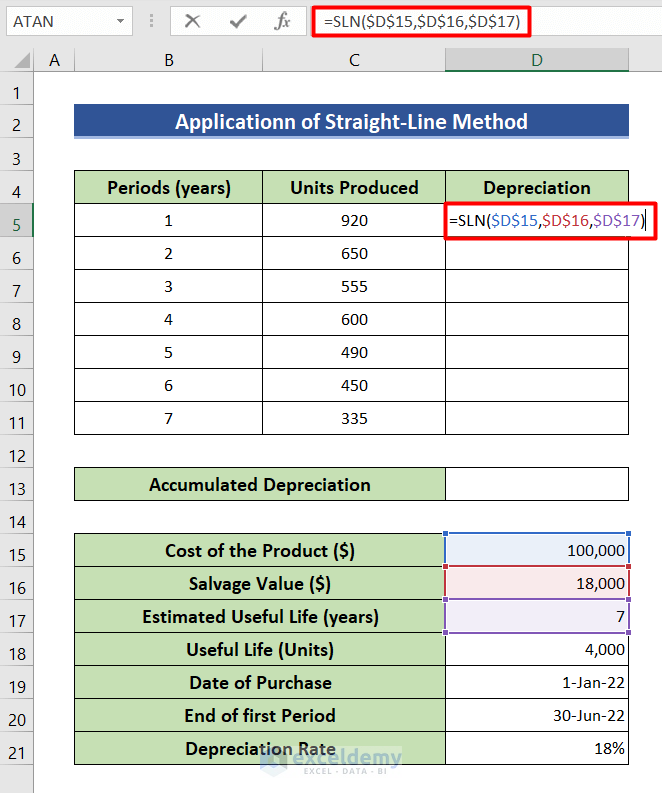Viewport: 662px width, 793px height.
Task: Select the depreciation rate 18%
Action: pyautogui.click(x=537, y=748)
